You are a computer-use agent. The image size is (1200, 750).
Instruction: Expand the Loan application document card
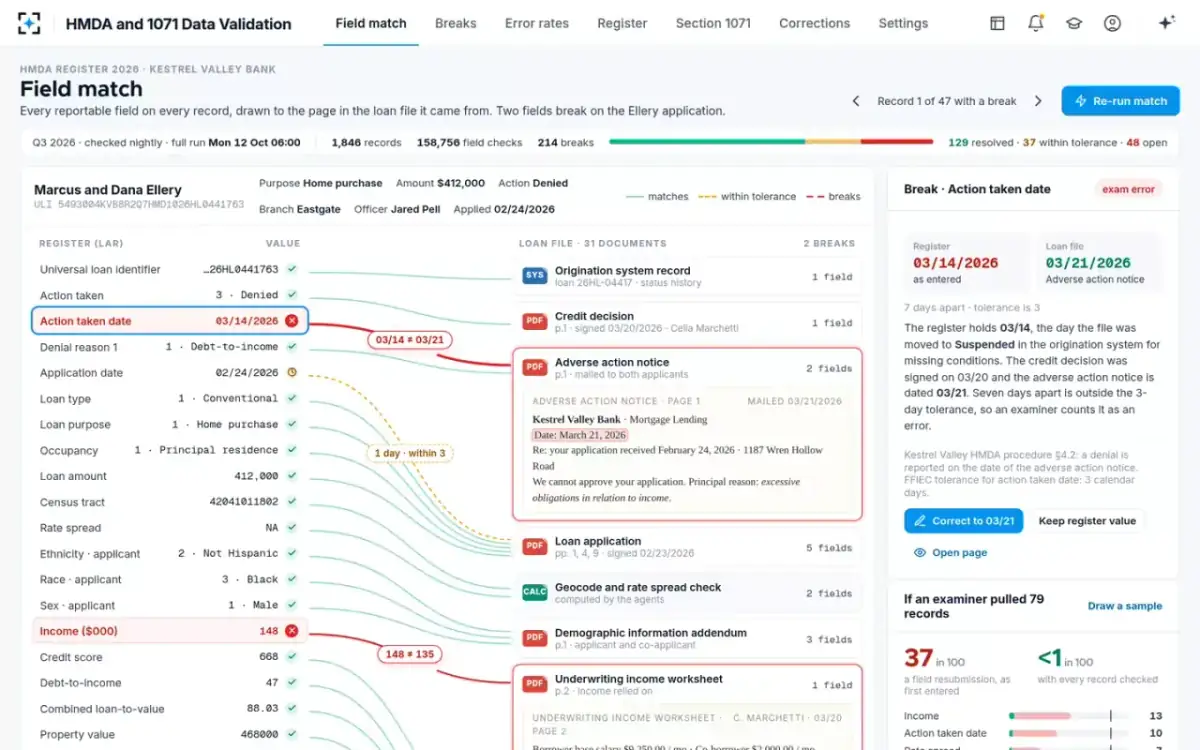(x=687, y=548)
